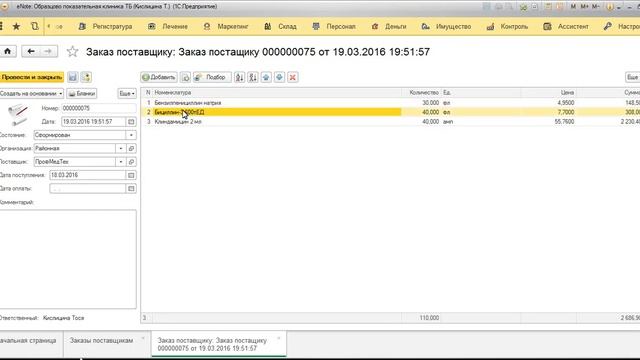This screenshot has height=360, width=640.
Task: Open the Склад menu section
Action: click(x=280, y=27)
